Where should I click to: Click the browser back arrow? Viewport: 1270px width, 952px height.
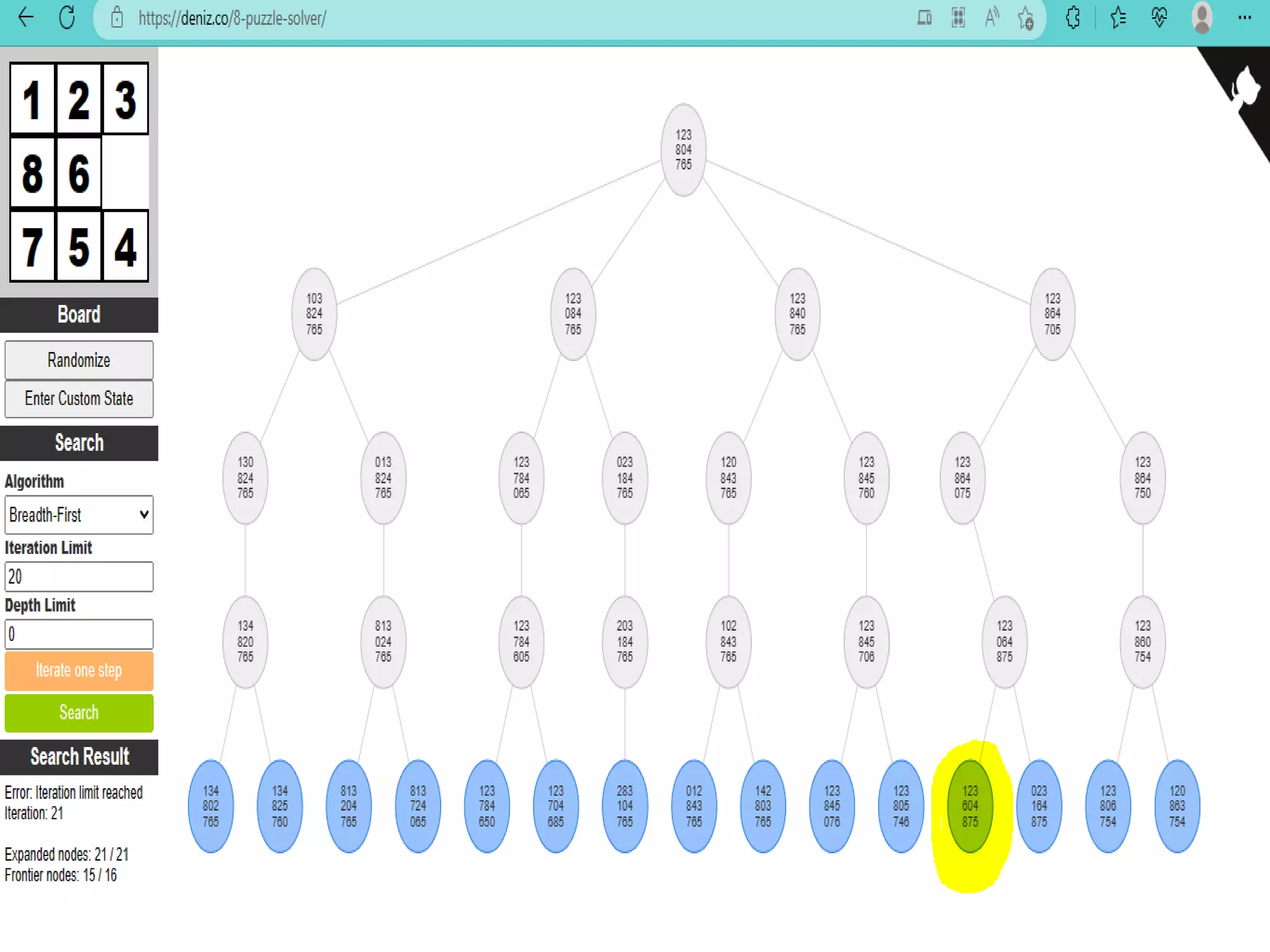(x=25, y=17)
